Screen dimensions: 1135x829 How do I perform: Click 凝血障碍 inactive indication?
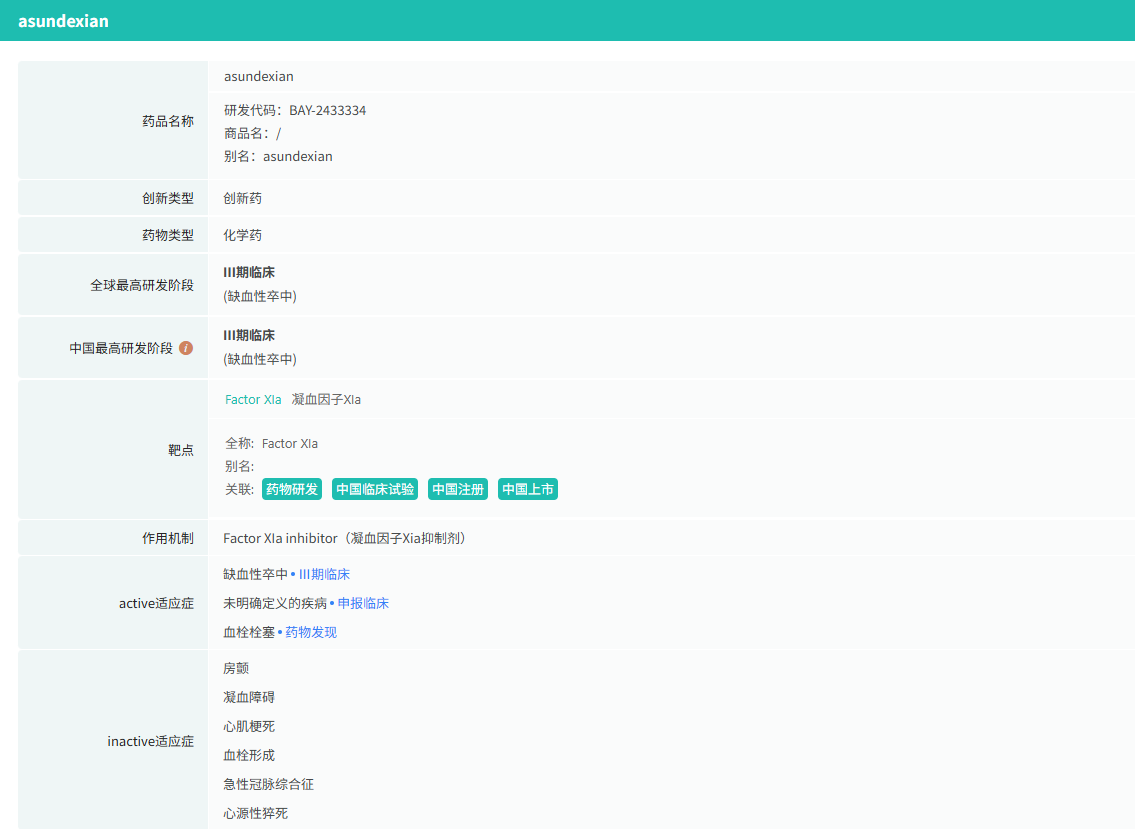pyautogui.click(x=249, y=697)
